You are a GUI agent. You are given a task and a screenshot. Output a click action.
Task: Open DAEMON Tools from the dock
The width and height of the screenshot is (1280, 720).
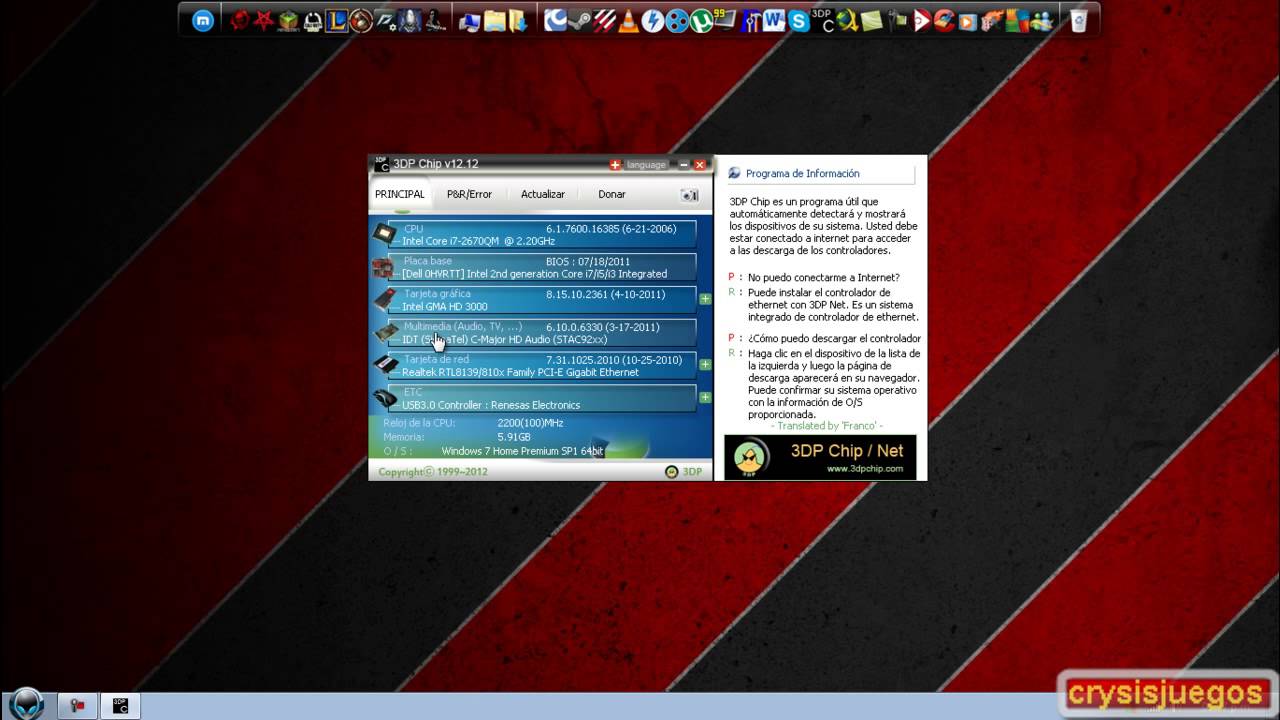point(653,20)
